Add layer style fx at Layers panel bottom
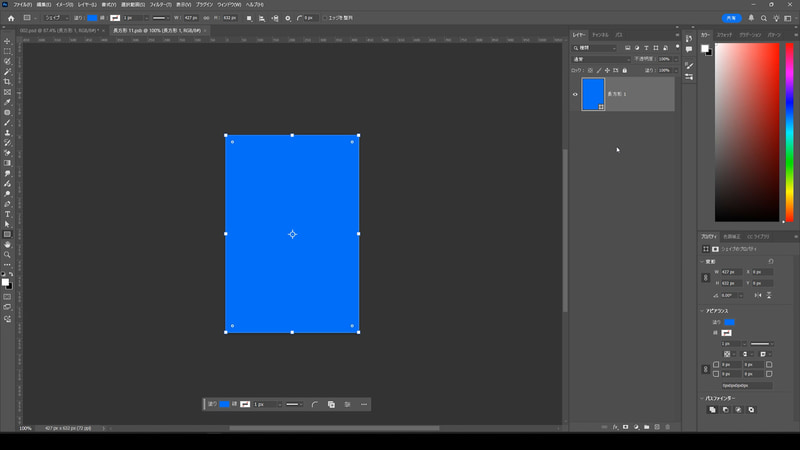Image resolution: width=800 pixels, height=450 pixels. [615, 427]
